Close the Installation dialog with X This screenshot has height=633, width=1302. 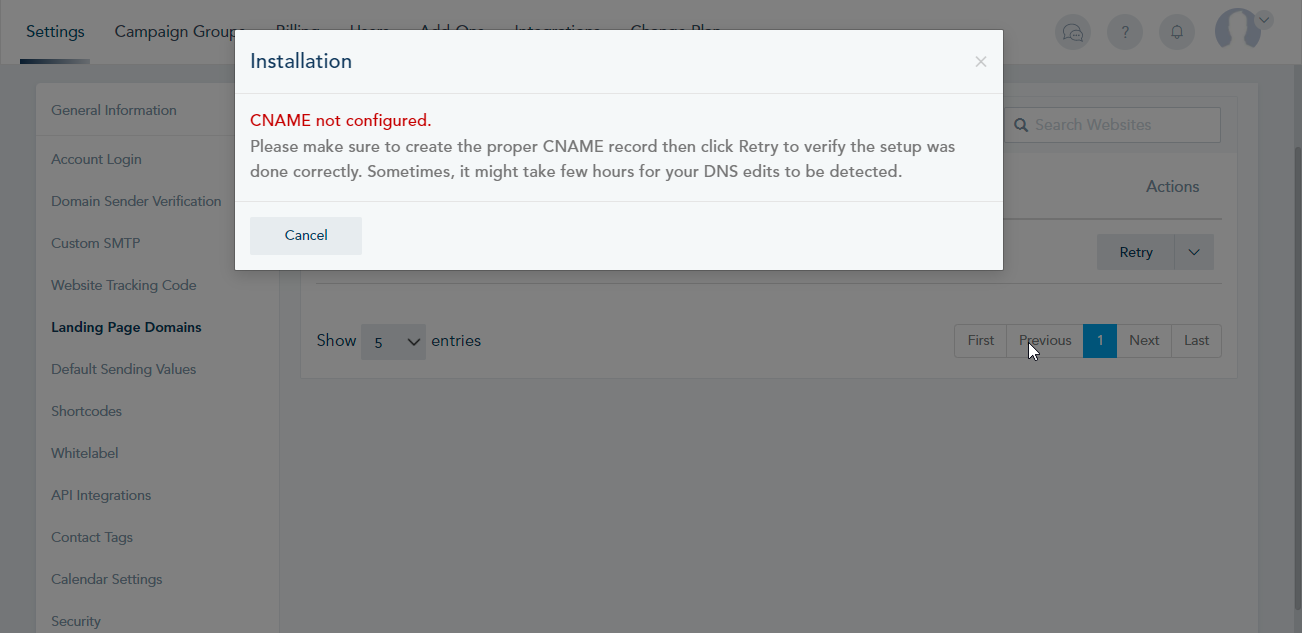(981, 62)
